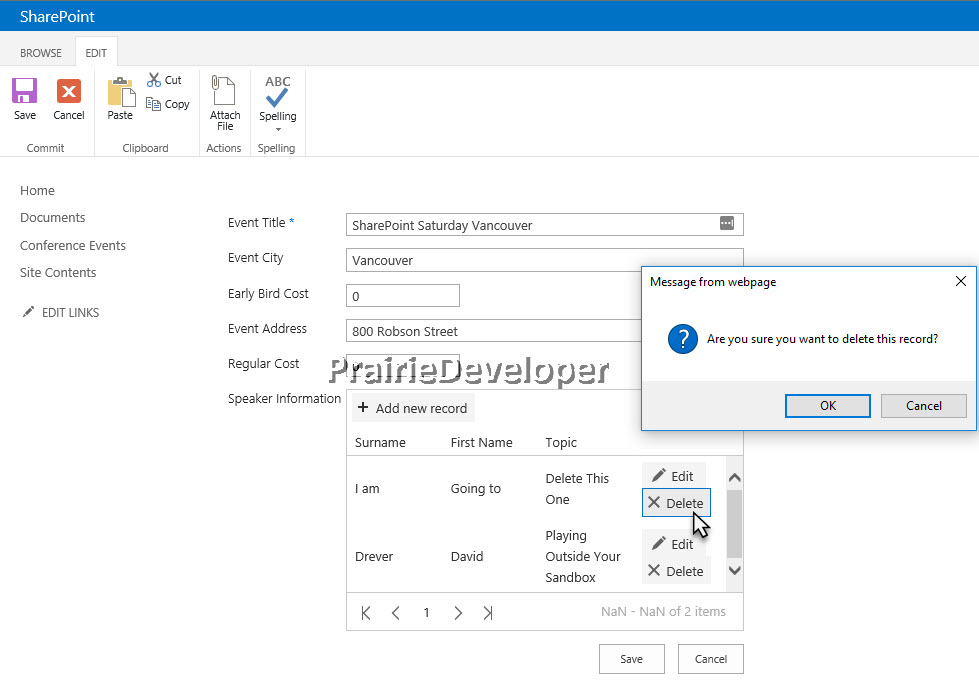The height and width of the screenshot is (681, 979).
Task: Click the bottom form Save button
Action: [x=631, y=659]
